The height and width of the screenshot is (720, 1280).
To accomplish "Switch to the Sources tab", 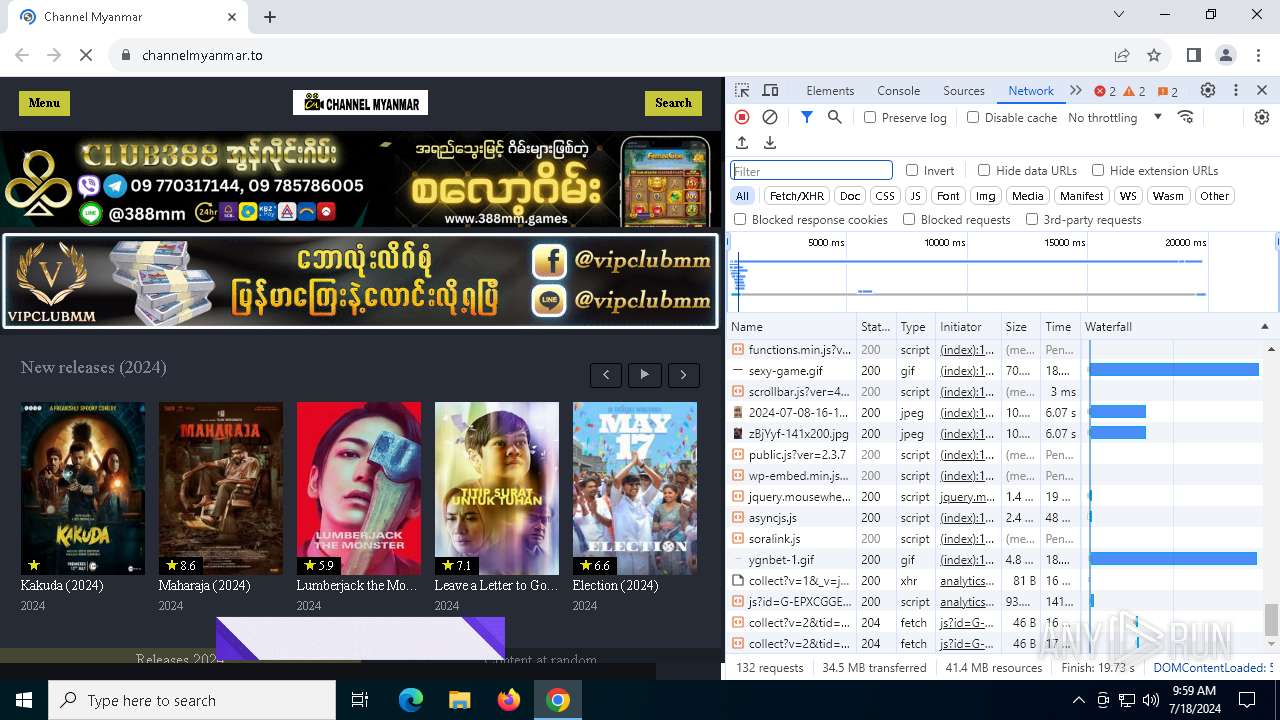I will 964,91.
